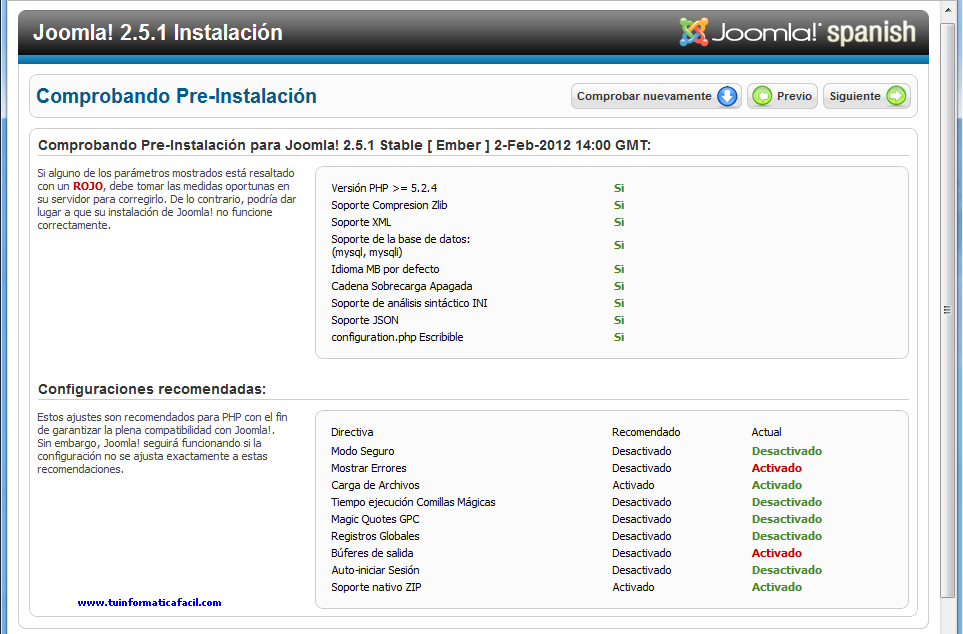Viewport: 963px width, 634px height.
Task: Click the vertical scrollbar thumb
Action: [x=947, y=310]
